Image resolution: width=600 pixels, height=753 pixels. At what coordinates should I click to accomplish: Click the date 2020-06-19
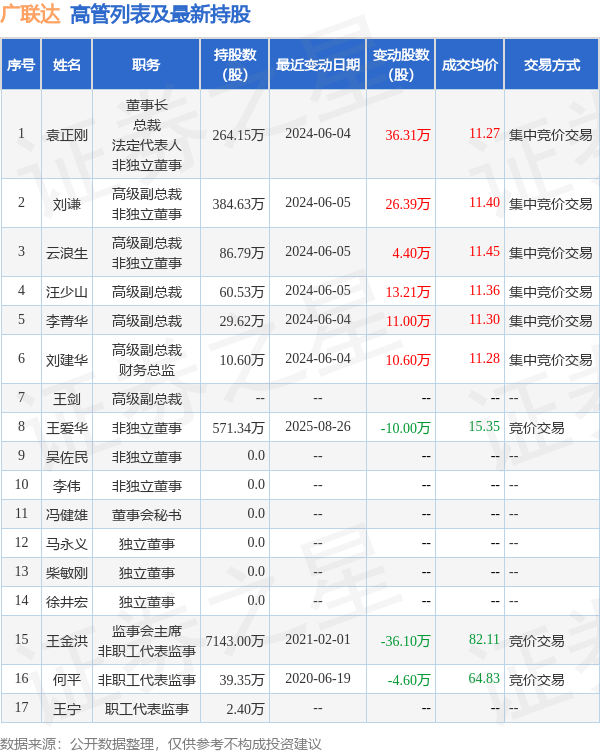[318, 678]
